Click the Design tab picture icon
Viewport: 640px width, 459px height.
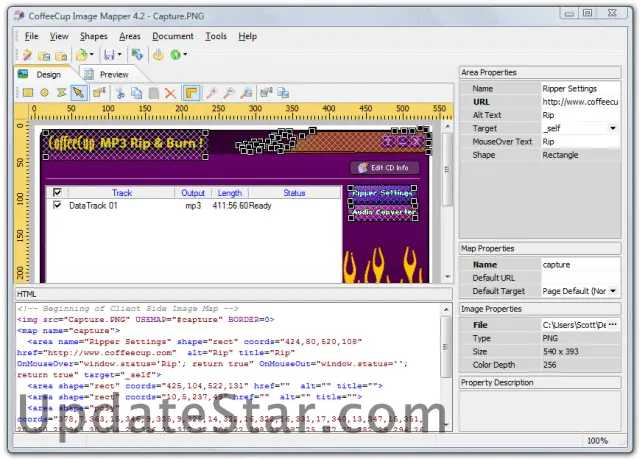pyautogui.click(x=23, y=74)
